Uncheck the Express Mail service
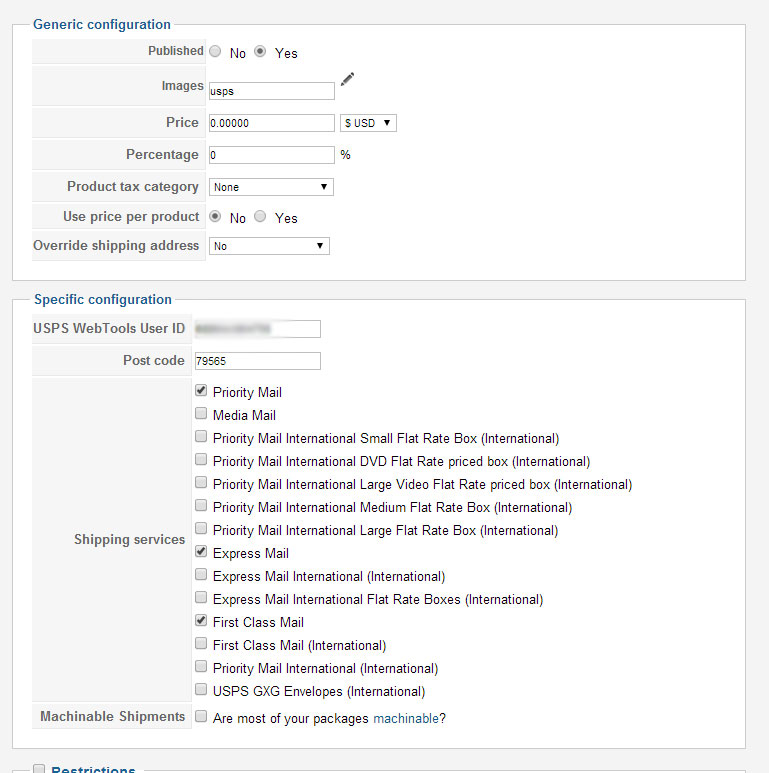This screenshot has width=769, height=773. [x=201, y=552]
